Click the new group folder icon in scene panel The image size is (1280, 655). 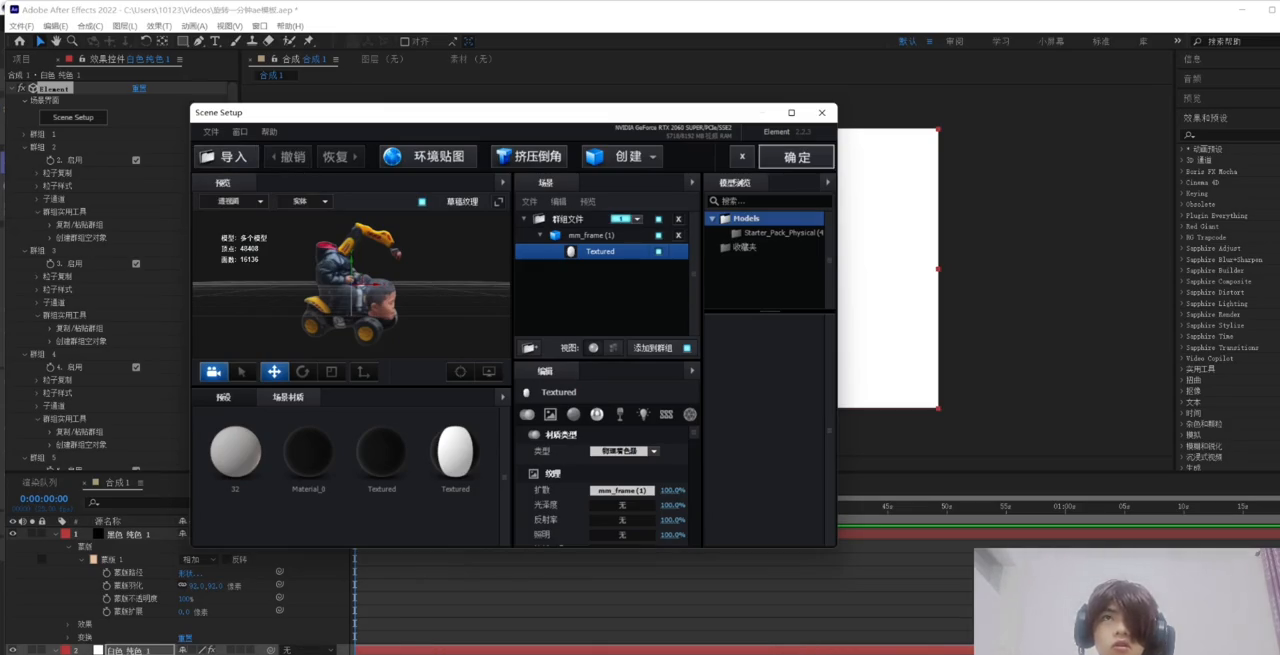click(x=530, y=348)
